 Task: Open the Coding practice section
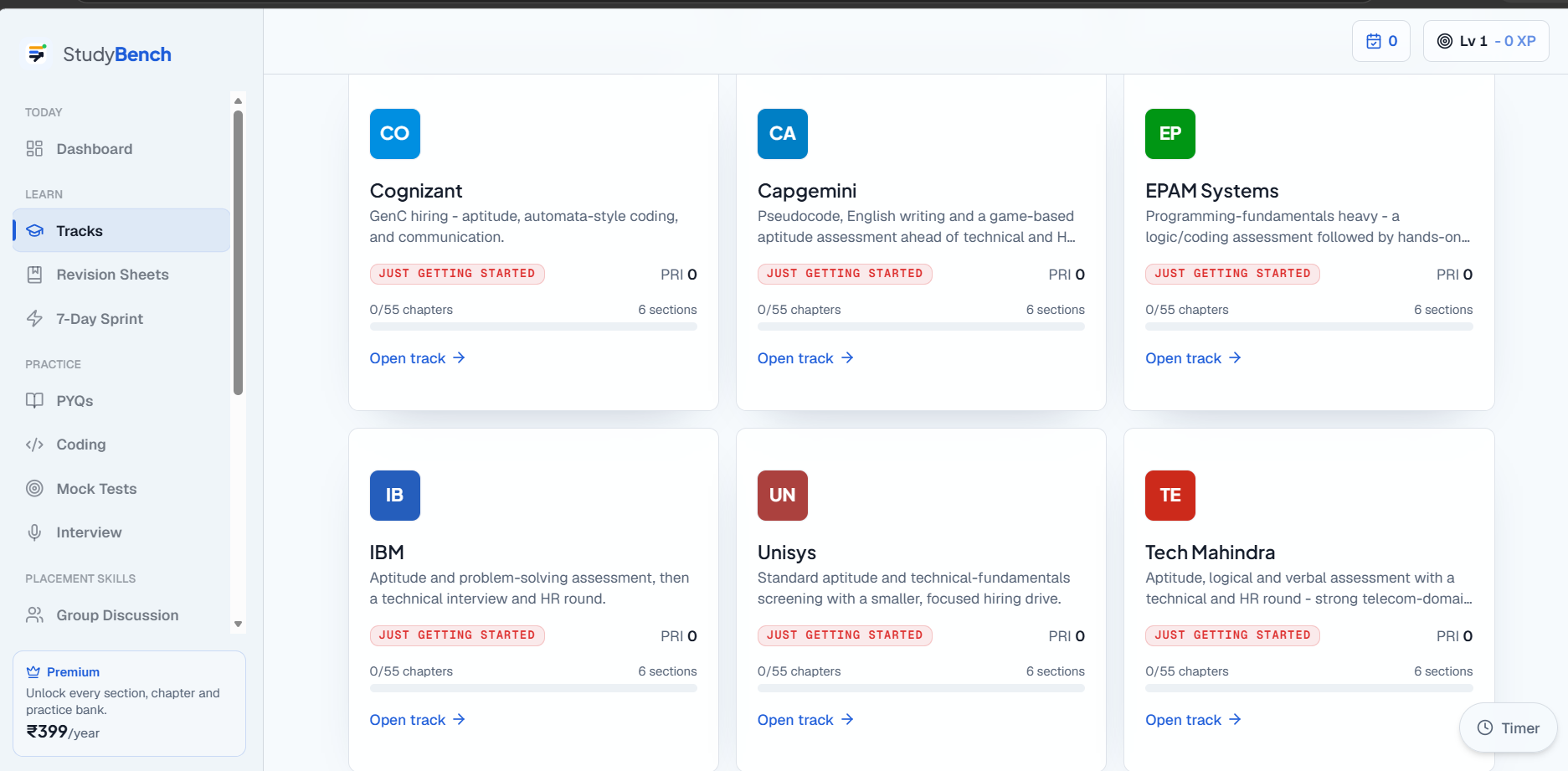[121, 445]
